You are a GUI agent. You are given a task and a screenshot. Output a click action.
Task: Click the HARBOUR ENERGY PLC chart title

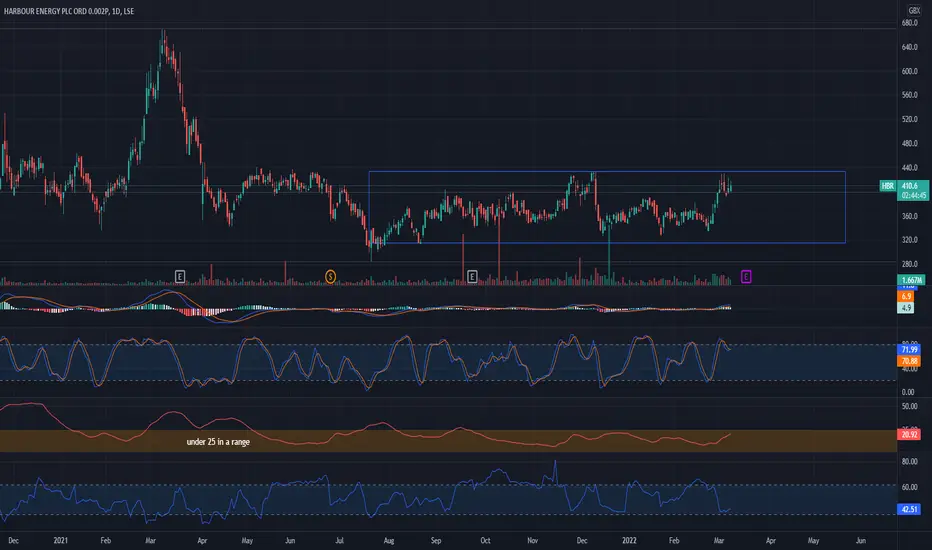click(x=69, y=11)
